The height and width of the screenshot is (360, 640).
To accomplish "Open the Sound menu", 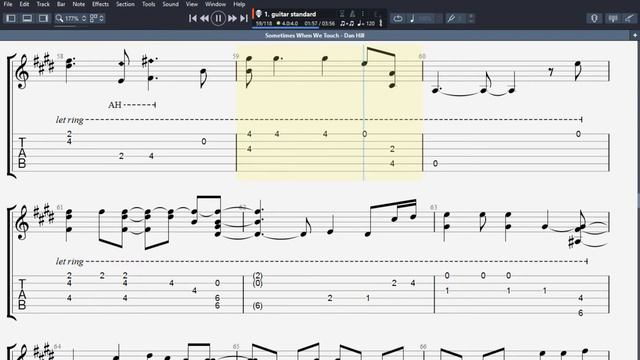I will pos(170,4).
